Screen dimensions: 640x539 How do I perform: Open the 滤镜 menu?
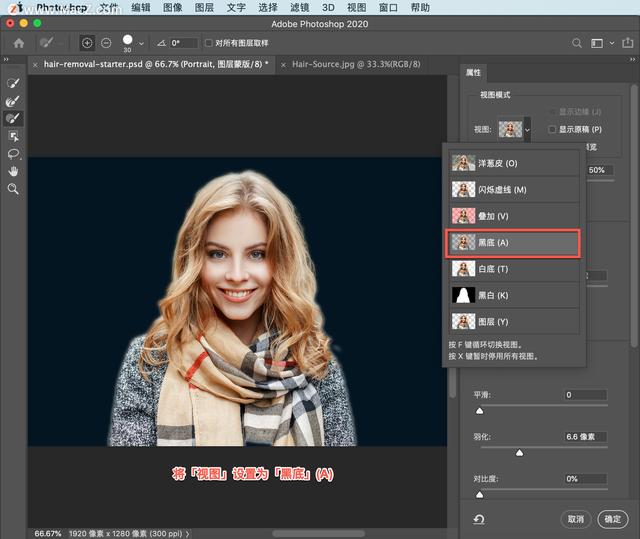tap(299, 7)
